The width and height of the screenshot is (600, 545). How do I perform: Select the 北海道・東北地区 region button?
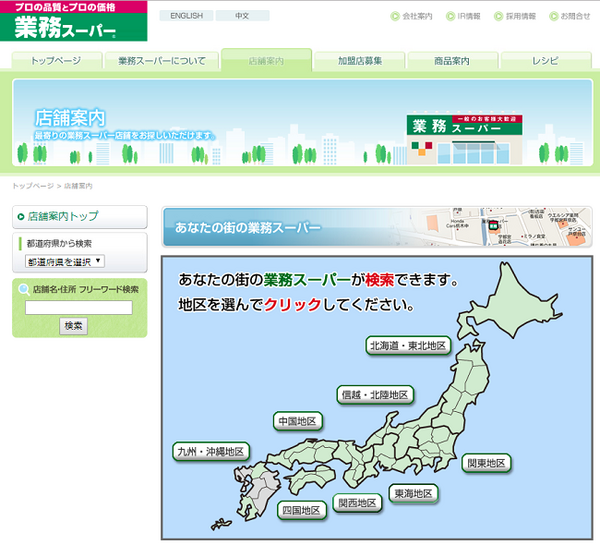click(408, 346)
